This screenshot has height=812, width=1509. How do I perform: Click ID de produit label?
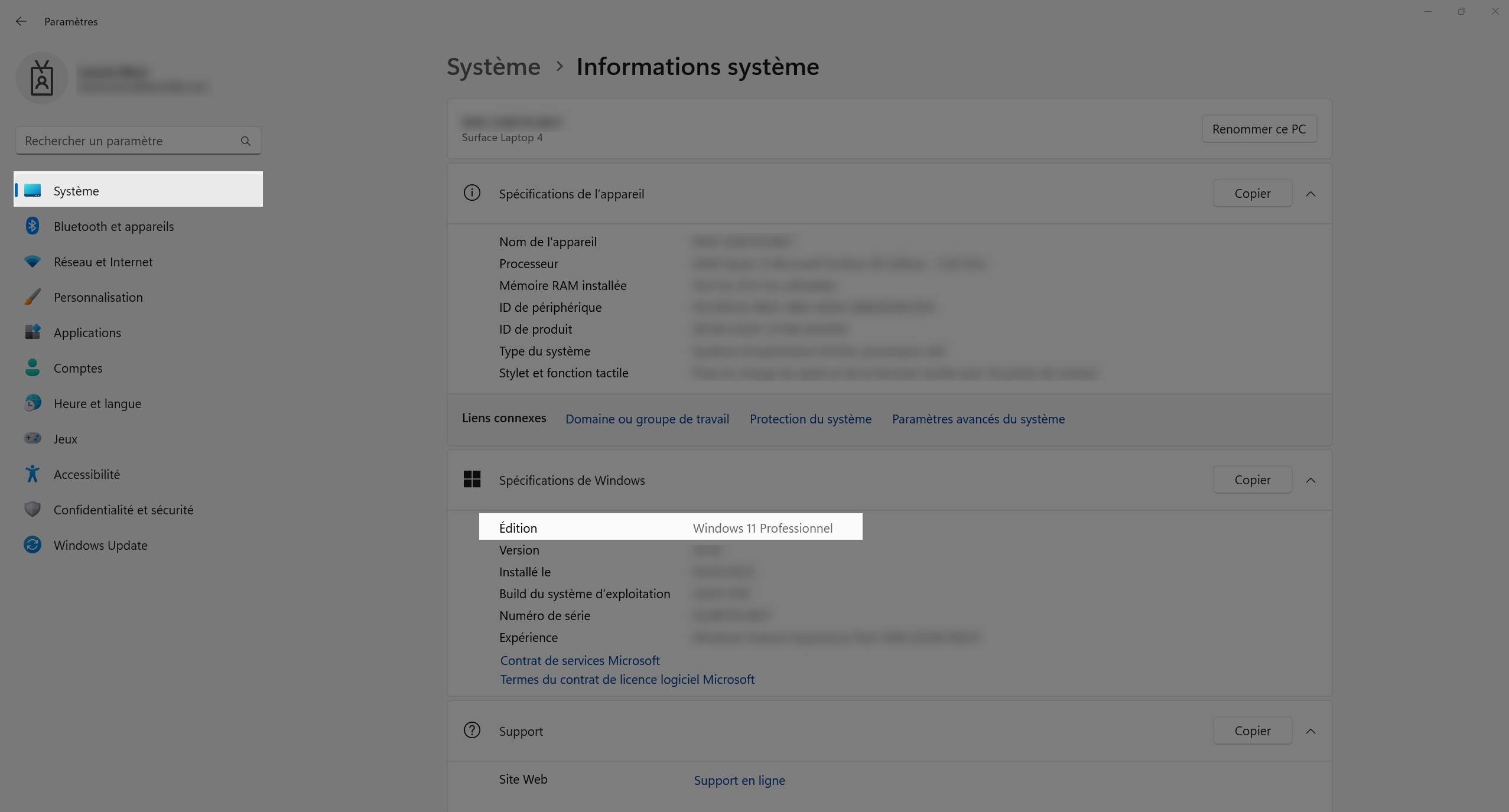coord(535,329)
